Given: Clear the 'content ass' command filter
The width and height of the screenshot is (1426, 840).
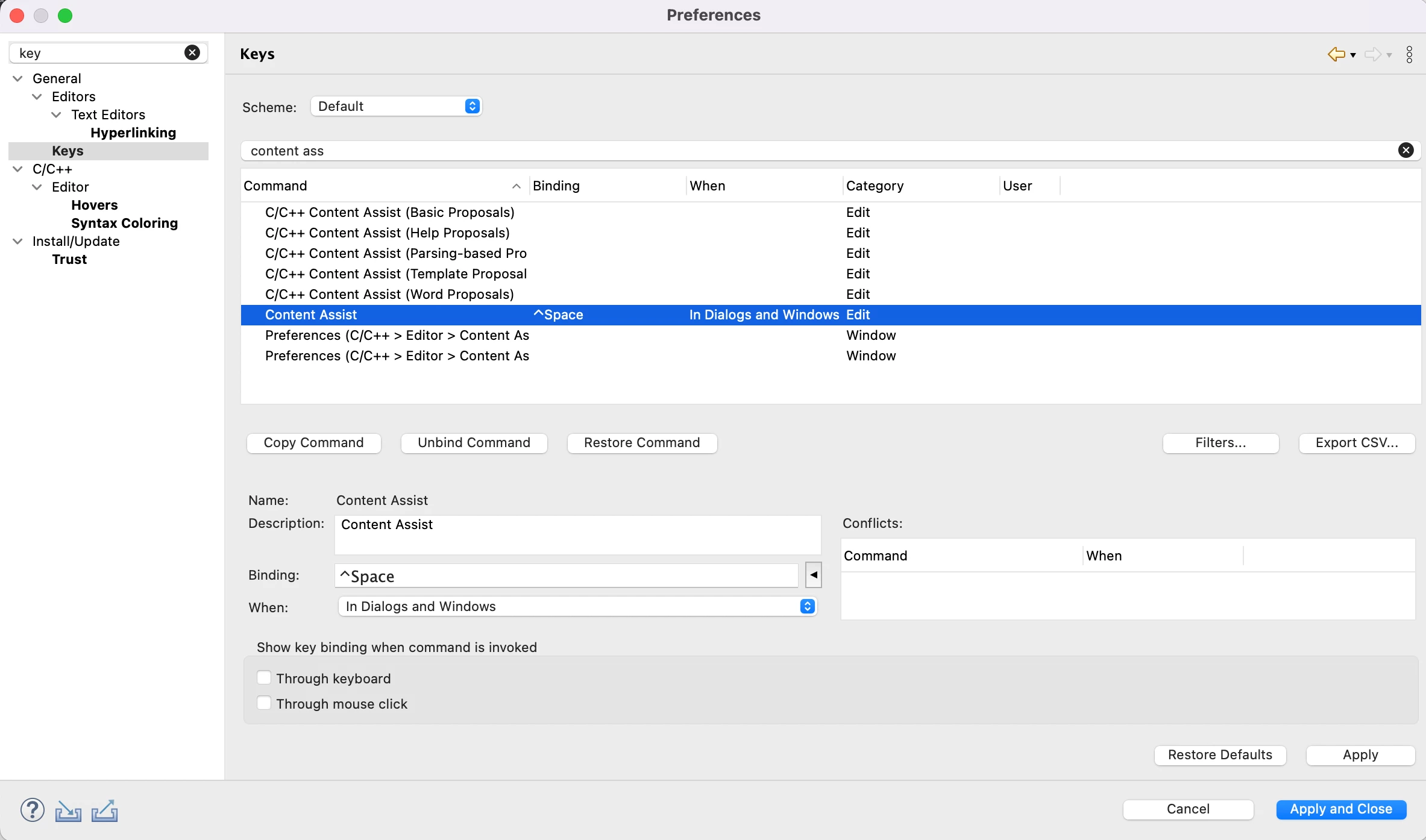Looking at the screenshot, I should (1406, 151).
